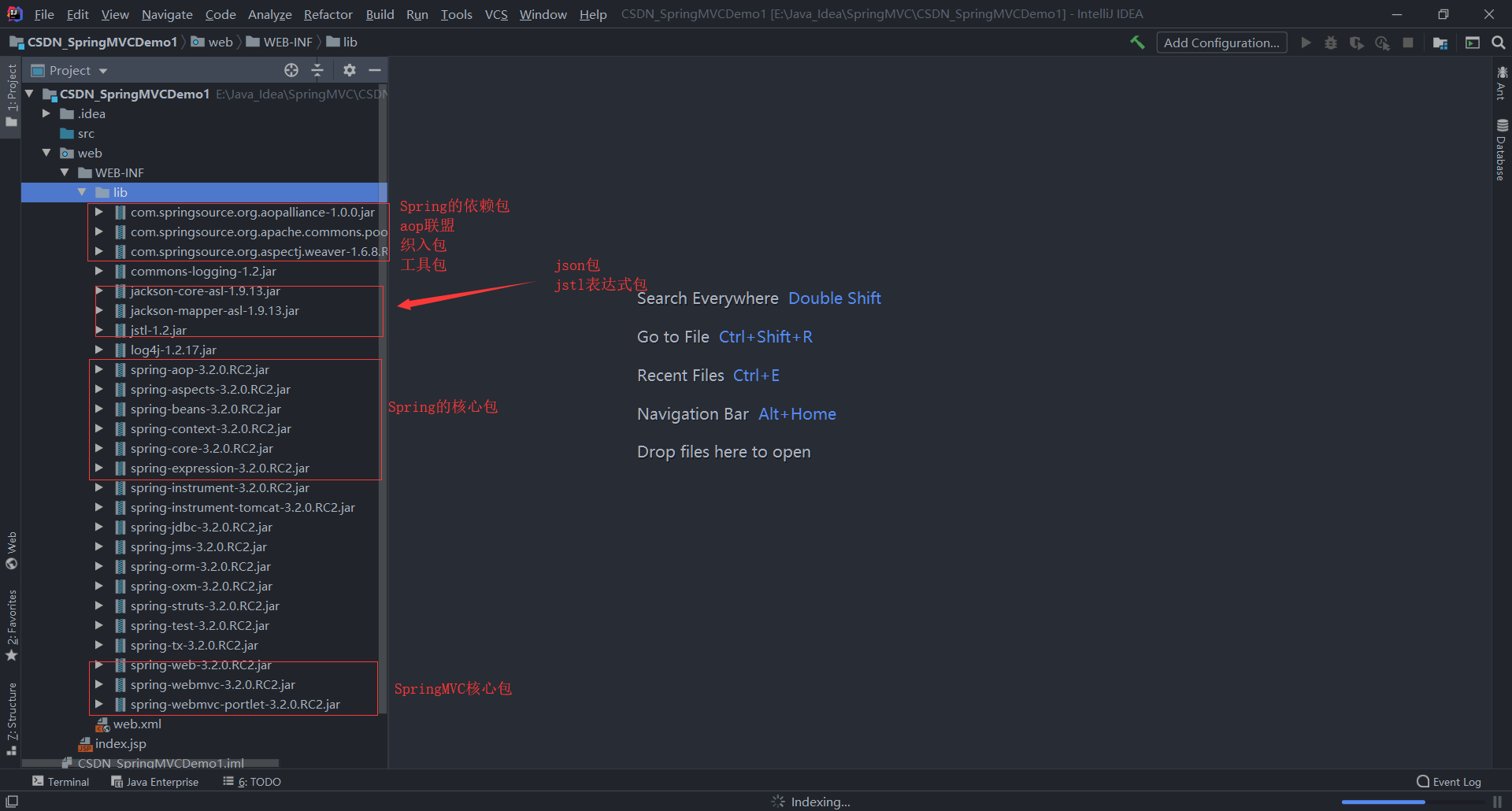Open the Java Enterprise tool window
1512x811 pixels.
pyautogui.click(x=154, y=782)
